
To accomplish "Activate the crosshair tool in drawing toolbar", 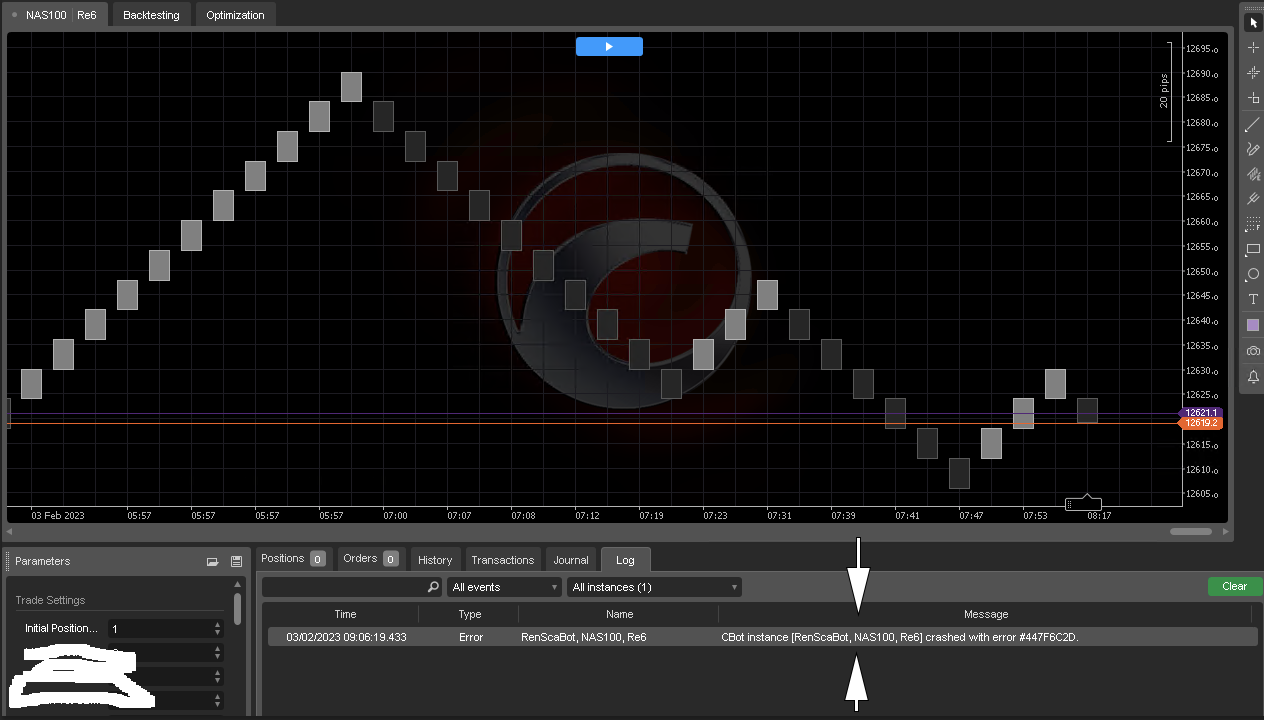I will click(1253, 47).
